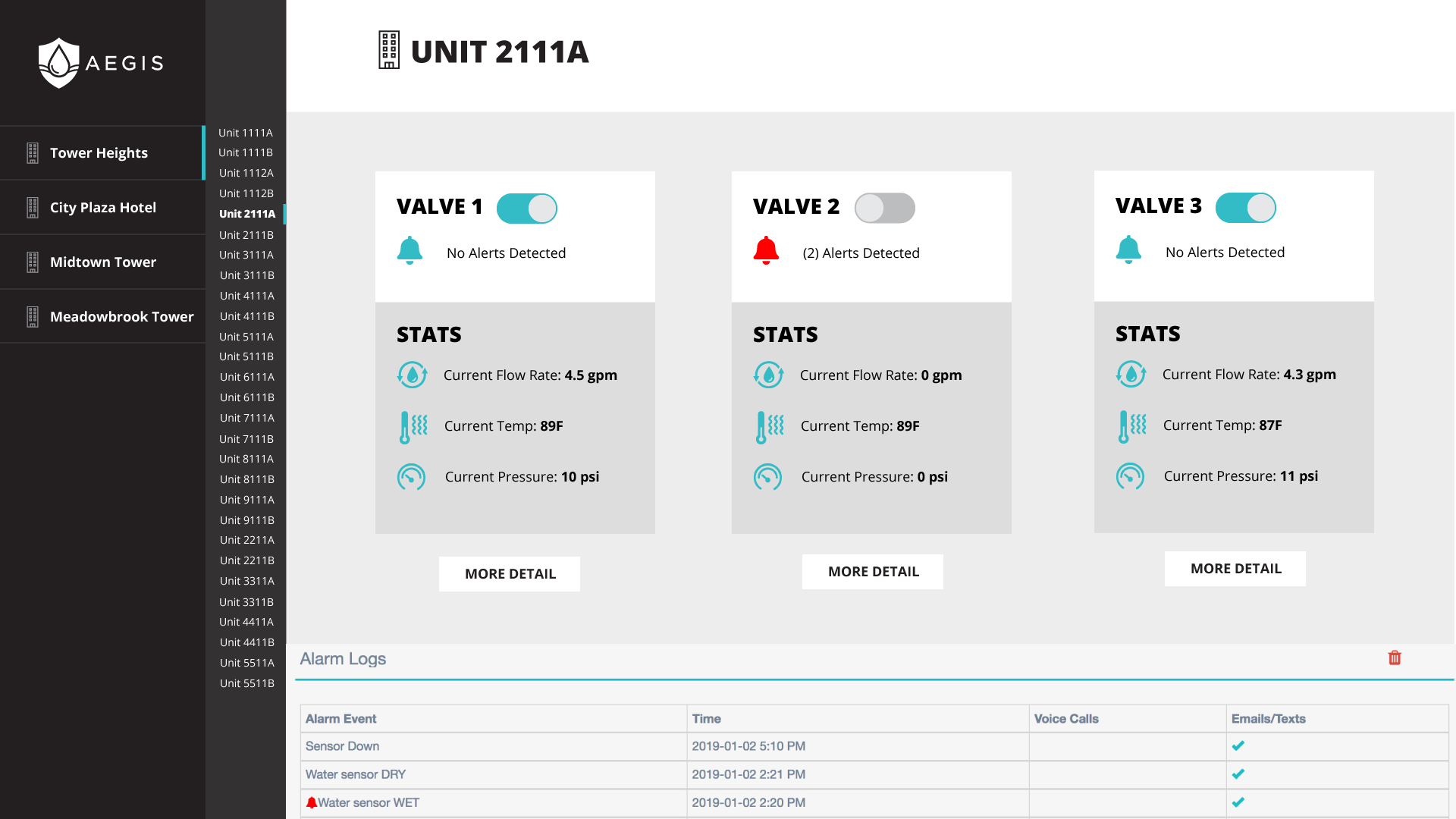Click the teal bell icon on Valve 1
The image size is (1456, 819).
pos(409,250)
